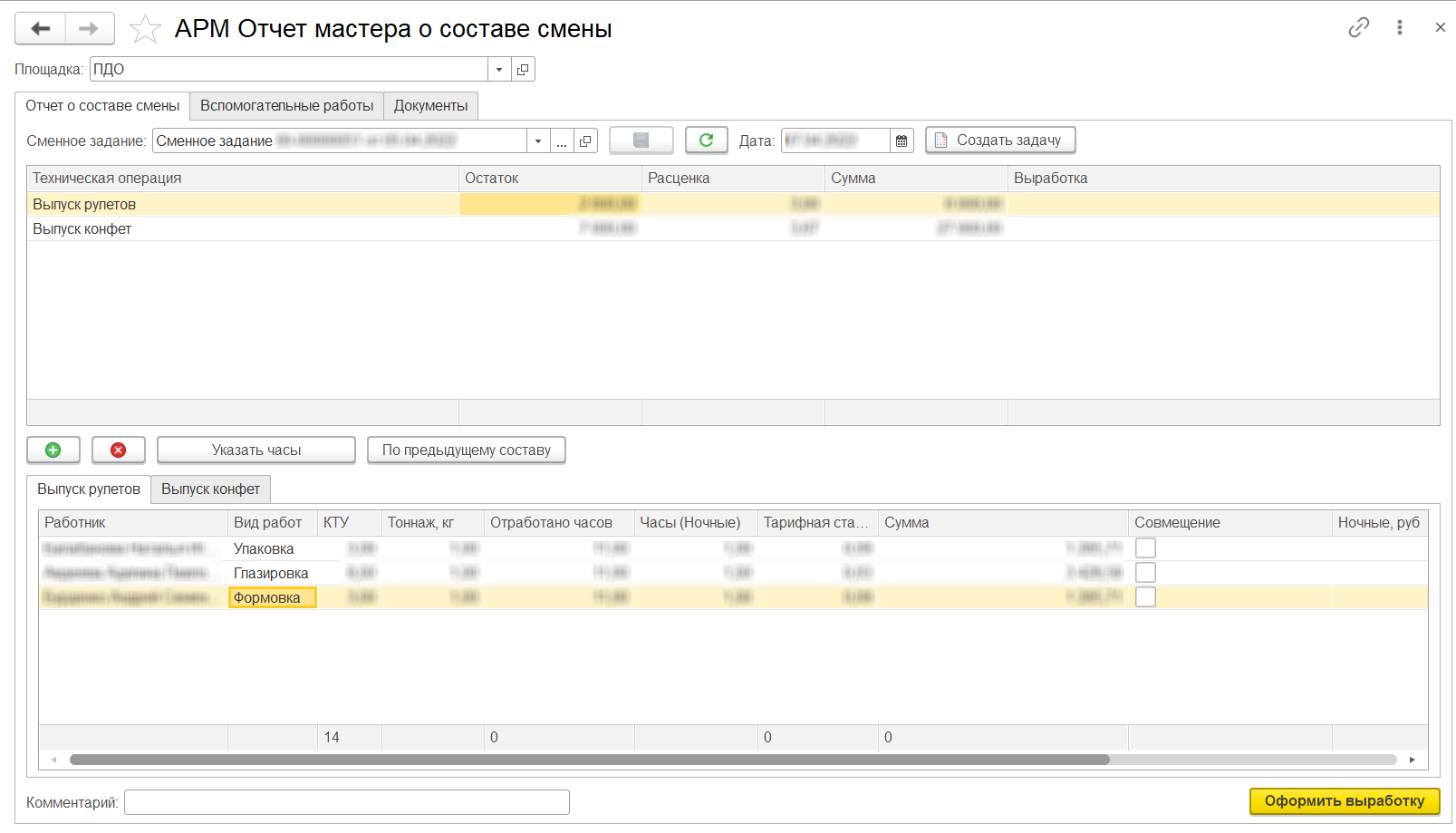This screenshot has height=833, width=1456.
Task: Copy link via the chain icon
Action: 1358,27
